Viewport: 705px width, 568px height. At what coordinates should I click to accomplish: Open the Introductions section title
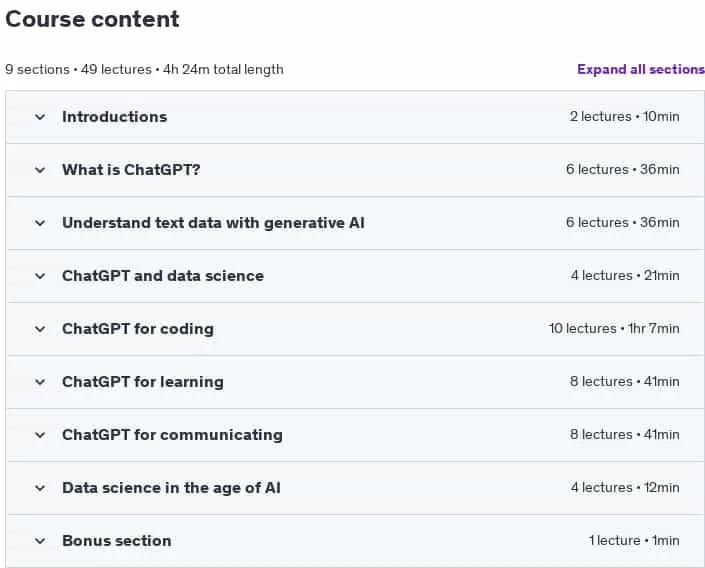coord(115,117)
